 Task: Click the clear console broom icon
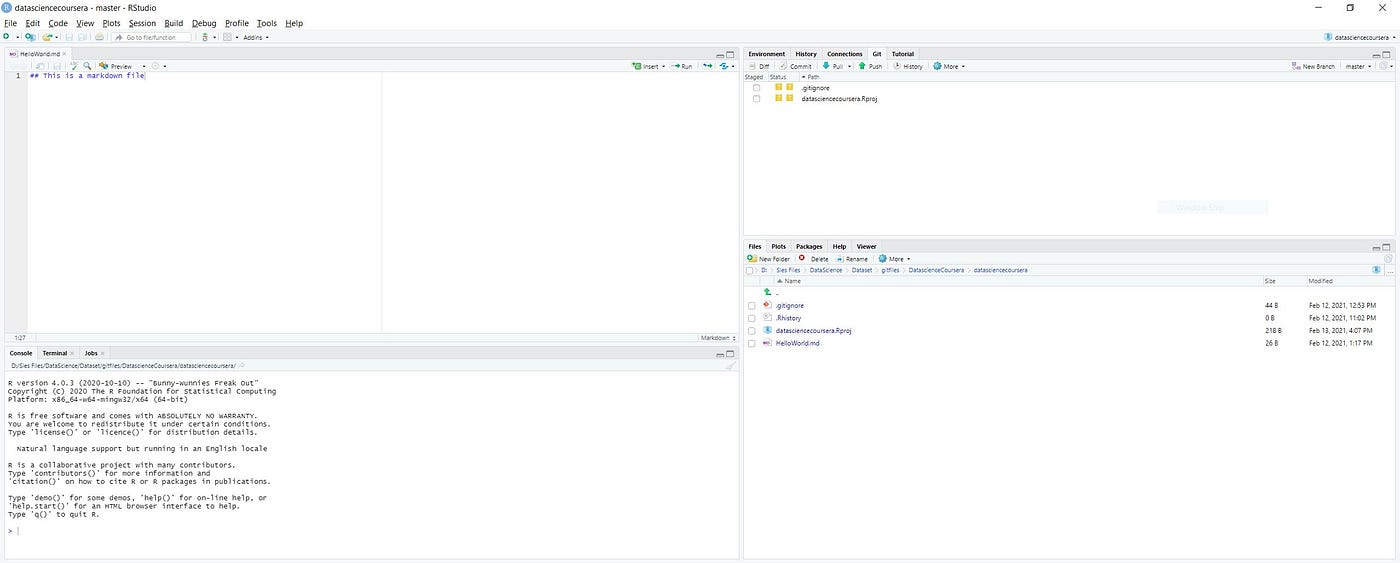point(730,366)
